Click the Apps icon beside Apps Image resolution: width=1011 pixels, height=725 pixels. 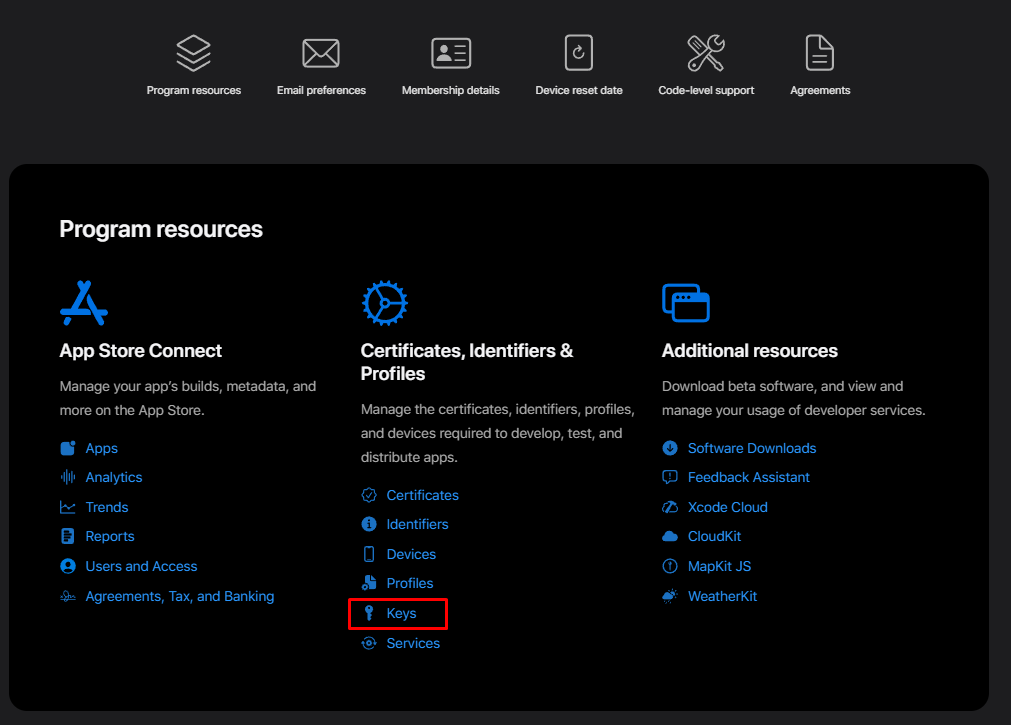tap(68, 448)
